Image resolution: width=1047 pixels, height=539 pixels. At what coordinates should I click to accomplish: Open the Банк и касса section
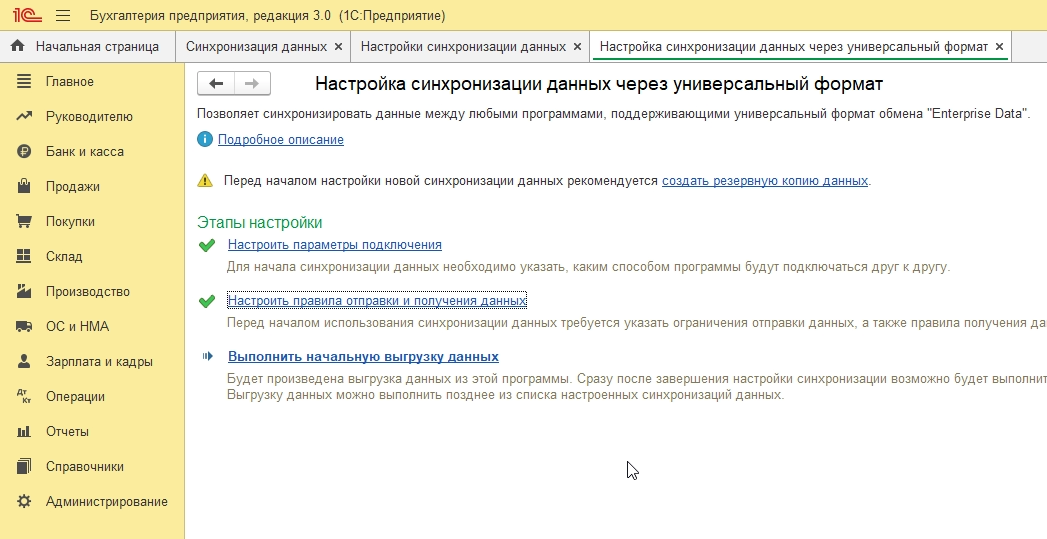click(84, 152)
